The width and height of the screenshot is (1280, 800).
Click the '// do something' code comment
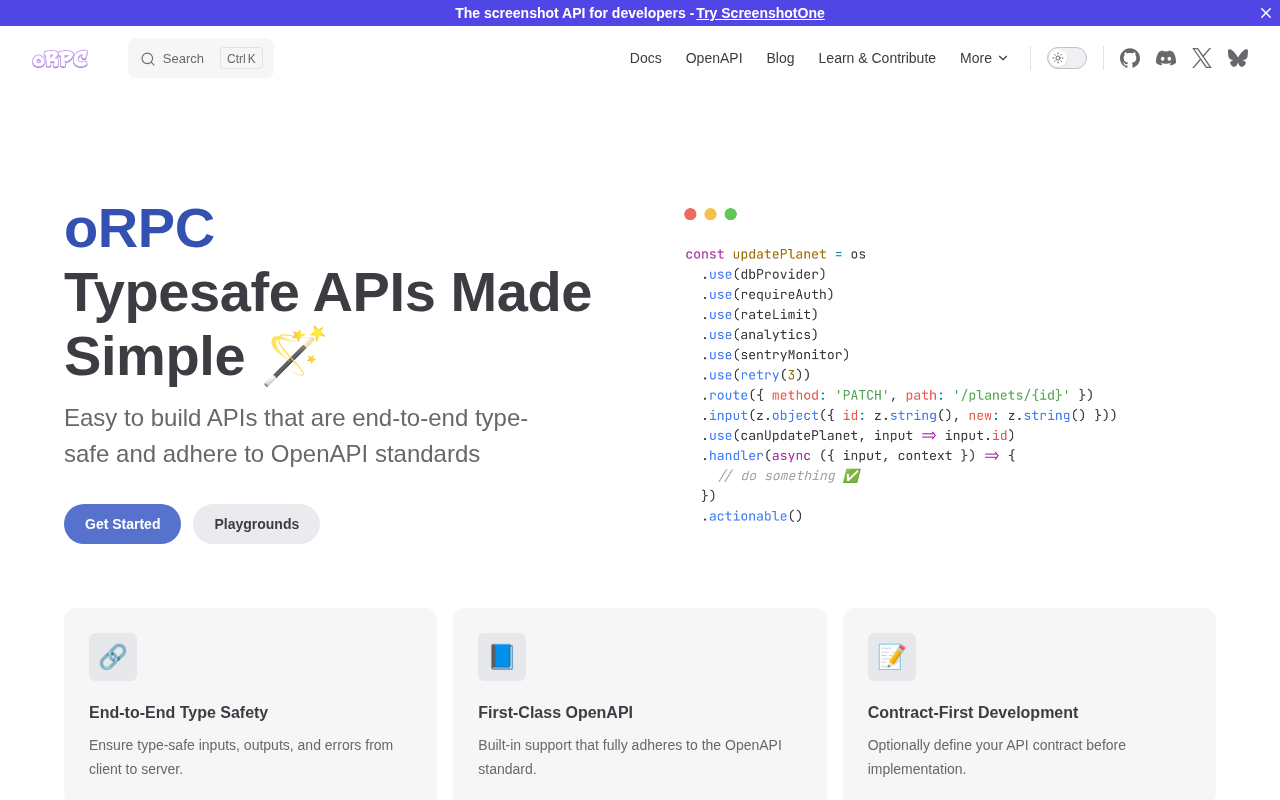tap(788, 476)
